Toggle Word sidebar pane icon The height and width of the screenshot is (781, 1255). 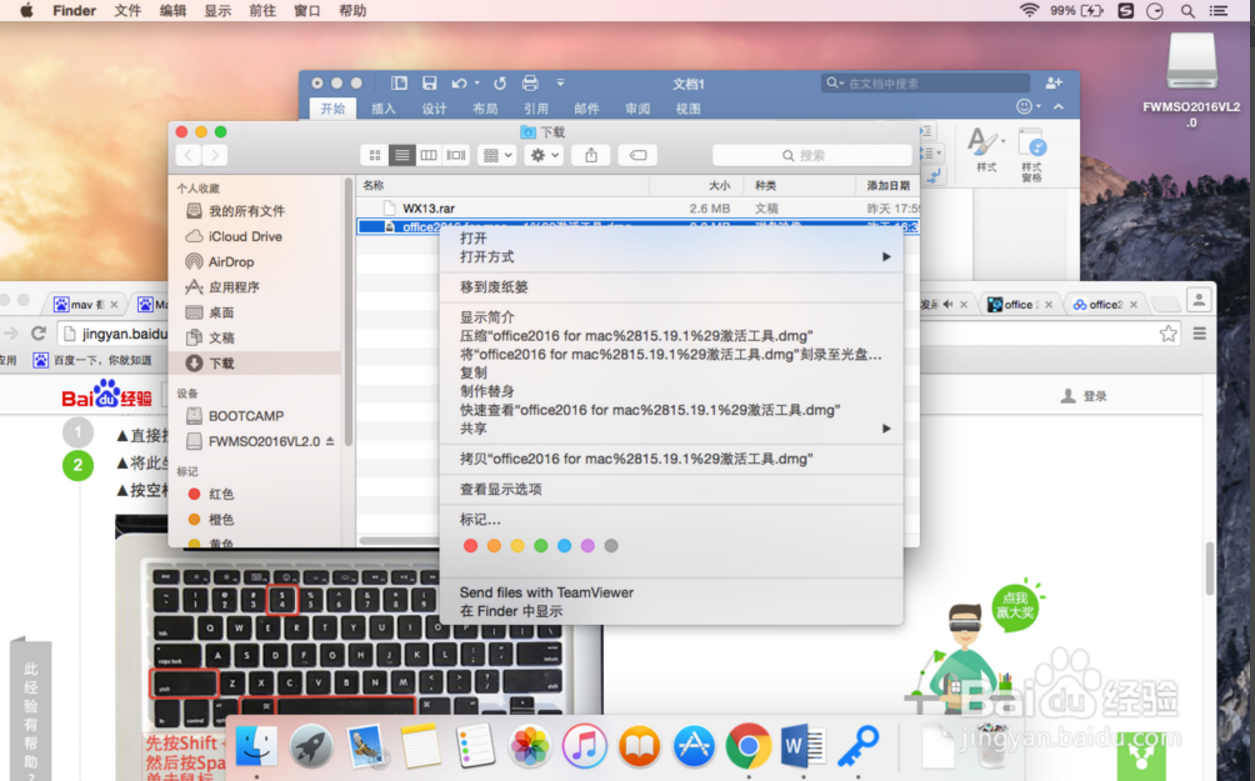(x=399, y=83)
